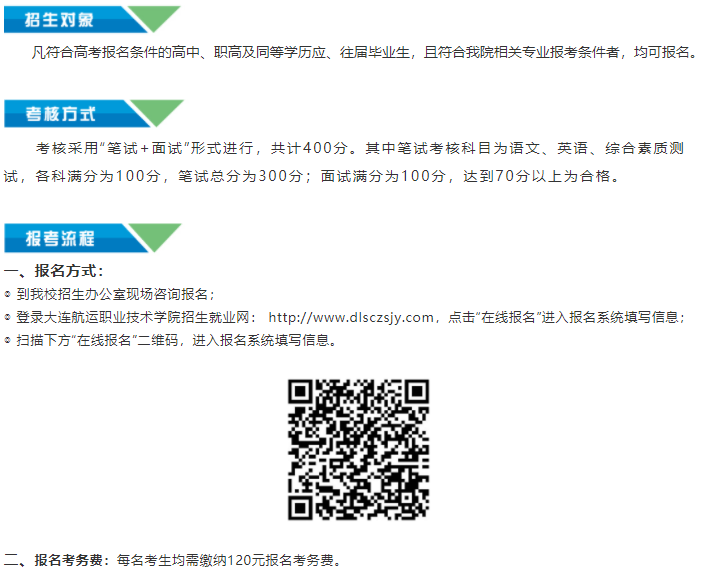Viewport: 711px width, 580px height.
Task: Click the bullet before 登录大连航运职业技术学院
Action: (7, 317)
